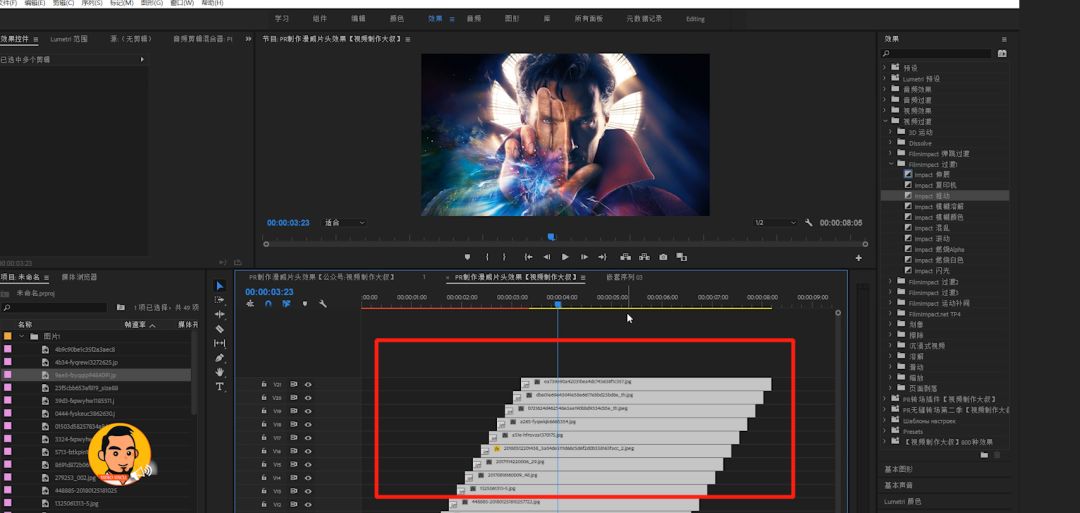Collapse the 图片1 bin in project panel
This screenshot has height=513, width=1080.
tap(22, 337)
